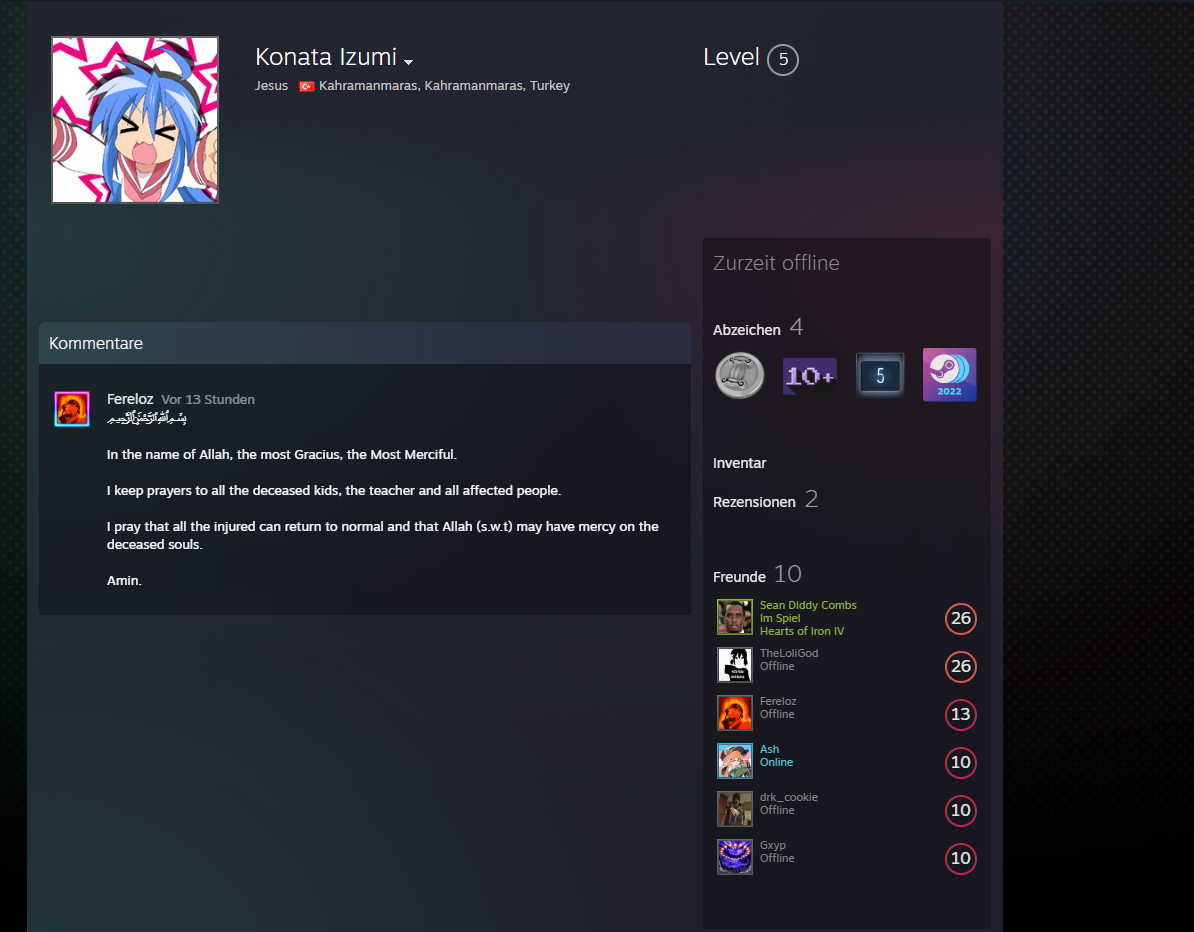Click the Konata Izumi profile picture
Screen dimensions: 1194x932
coord(135,120)
